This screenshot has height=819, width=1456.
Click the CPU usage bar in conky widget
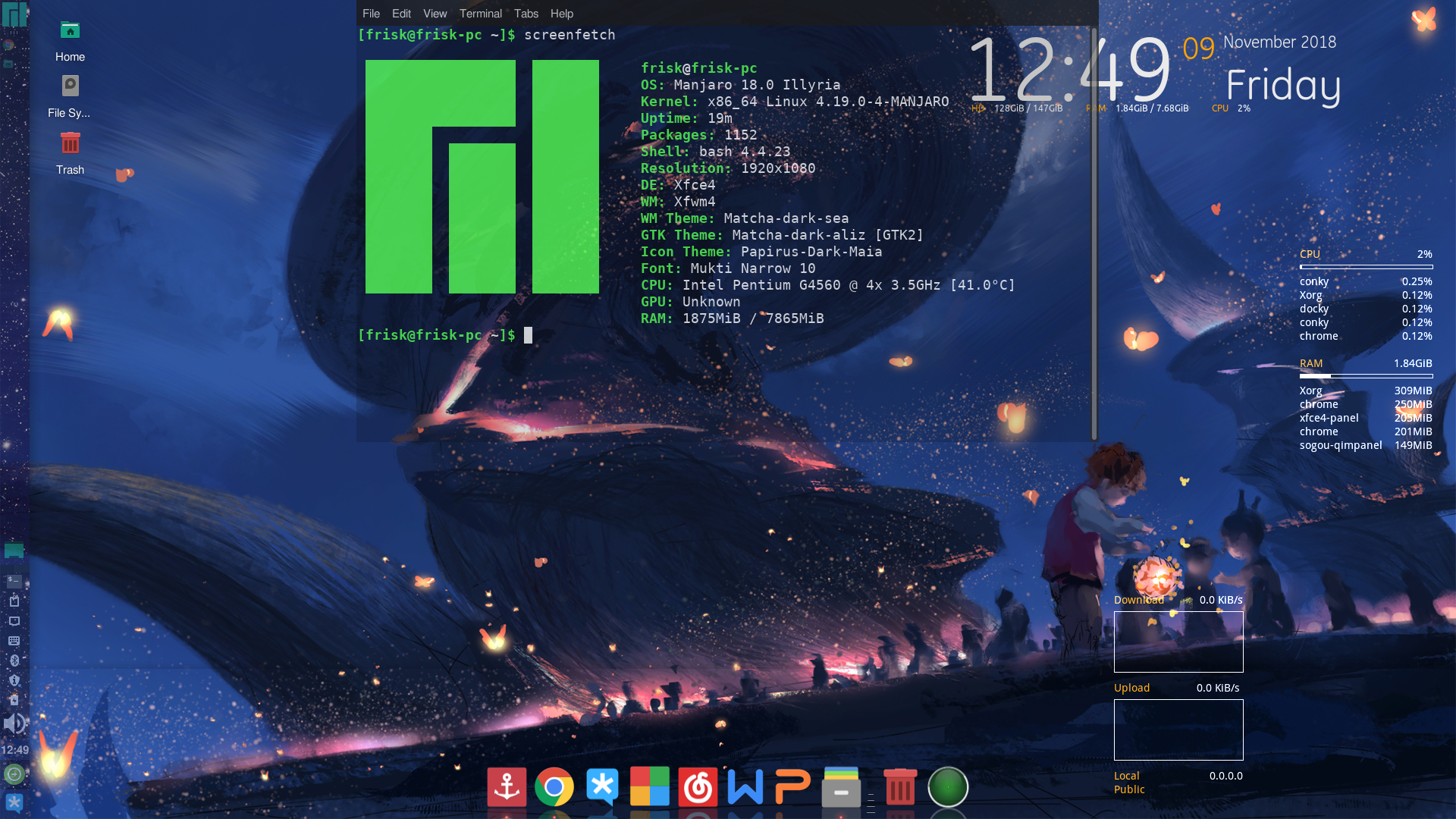[1366, 267]
